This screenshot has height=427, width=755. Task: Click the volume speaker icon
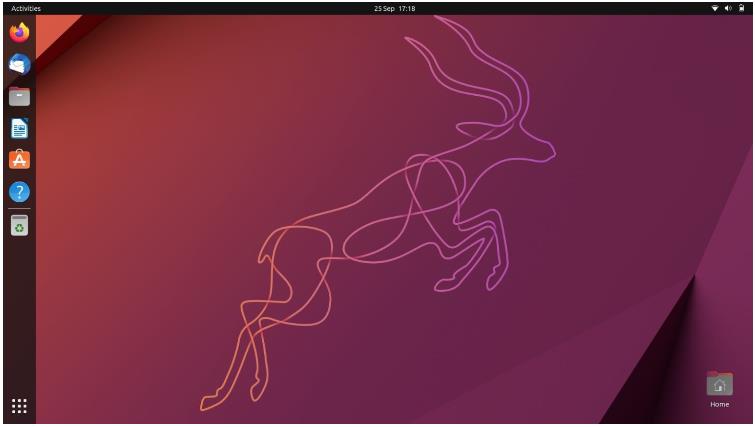pyautogui.click(x=728, y=8)
